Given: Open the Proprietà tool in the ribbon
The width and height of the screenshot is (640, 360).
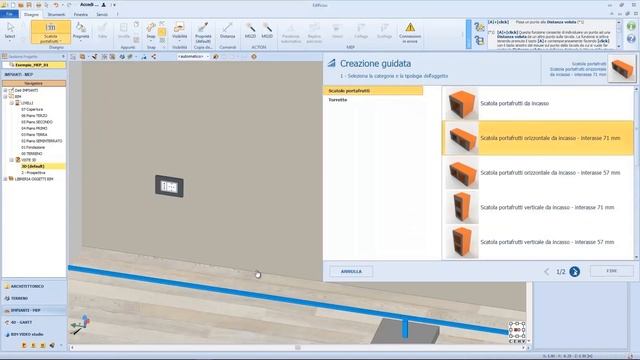Looking at the screenshot, I should [x=81, y=31].
